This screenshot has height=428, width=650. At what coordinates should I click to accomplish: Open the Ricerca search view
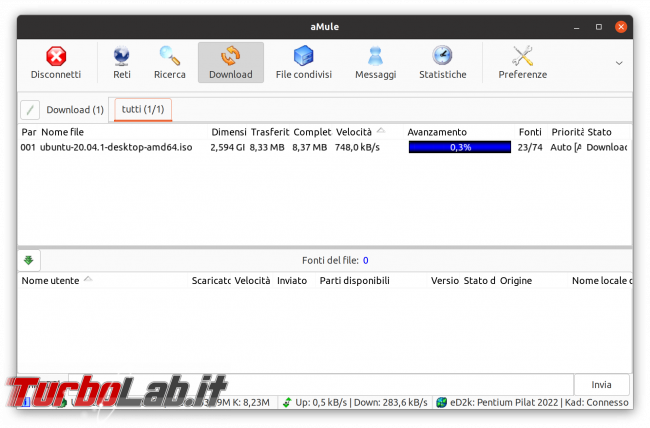point(170,63)
